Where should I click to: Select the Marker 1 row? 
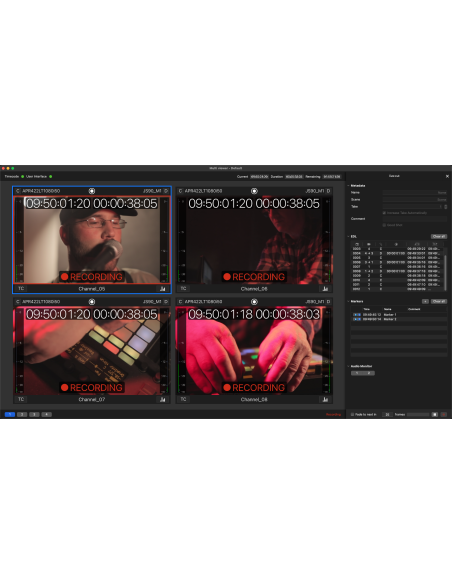point(399,315)
